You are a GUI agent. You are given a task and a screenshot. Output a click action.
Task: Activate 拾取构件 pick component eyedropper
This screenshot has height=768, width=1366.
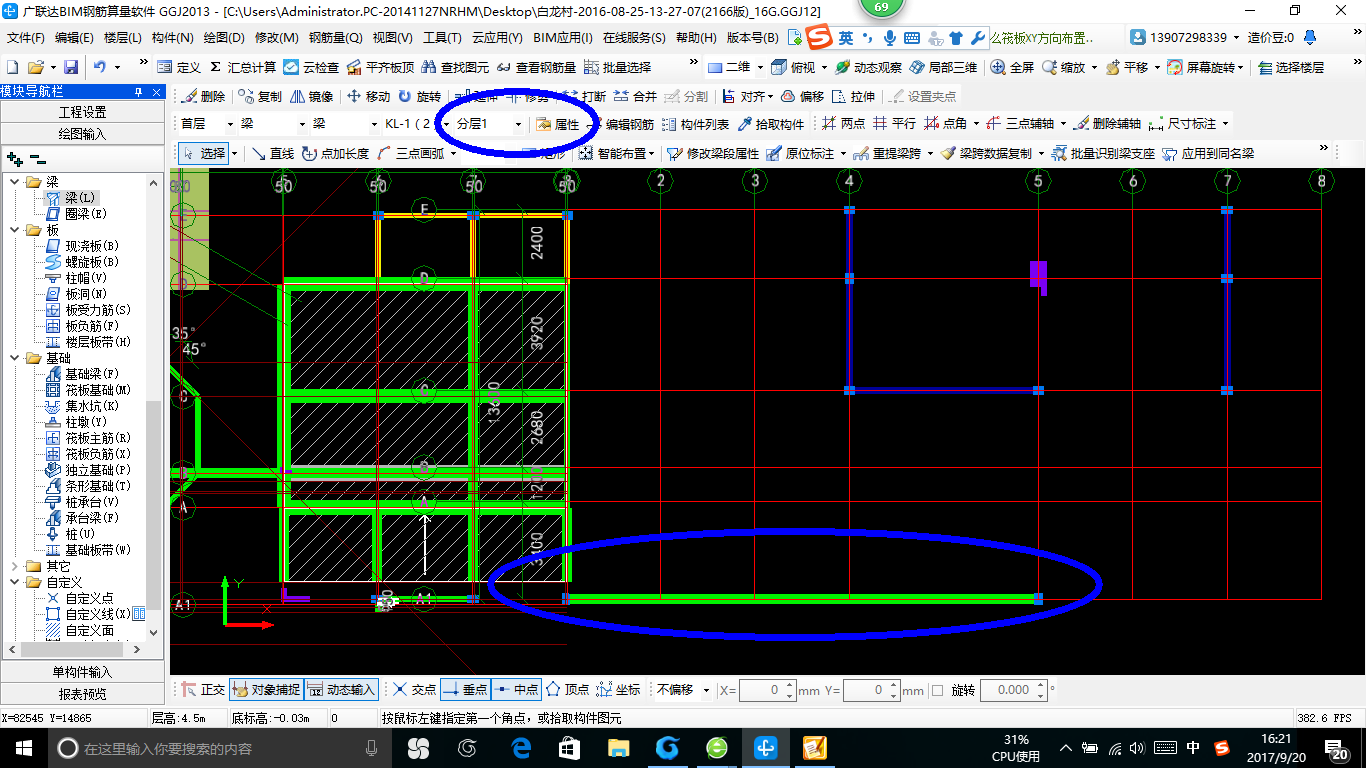point(771,124)
